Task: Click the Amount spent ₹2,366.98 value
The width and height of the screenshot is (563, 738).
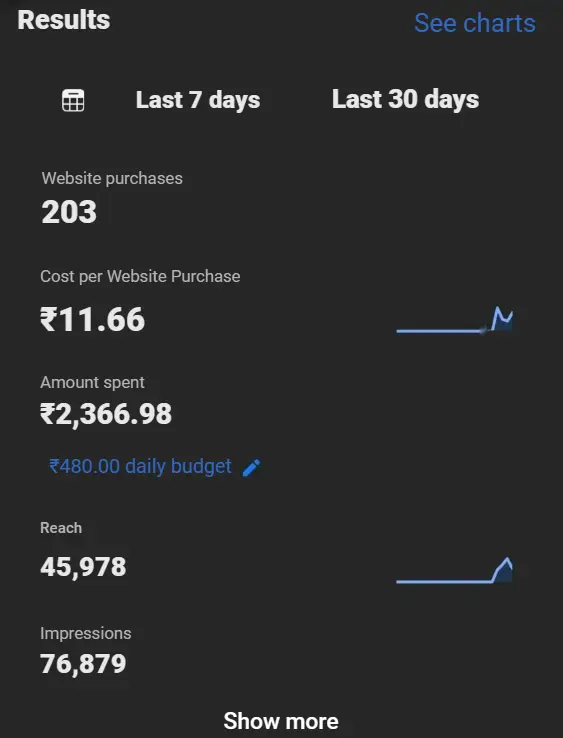Action: pos(106,414)
